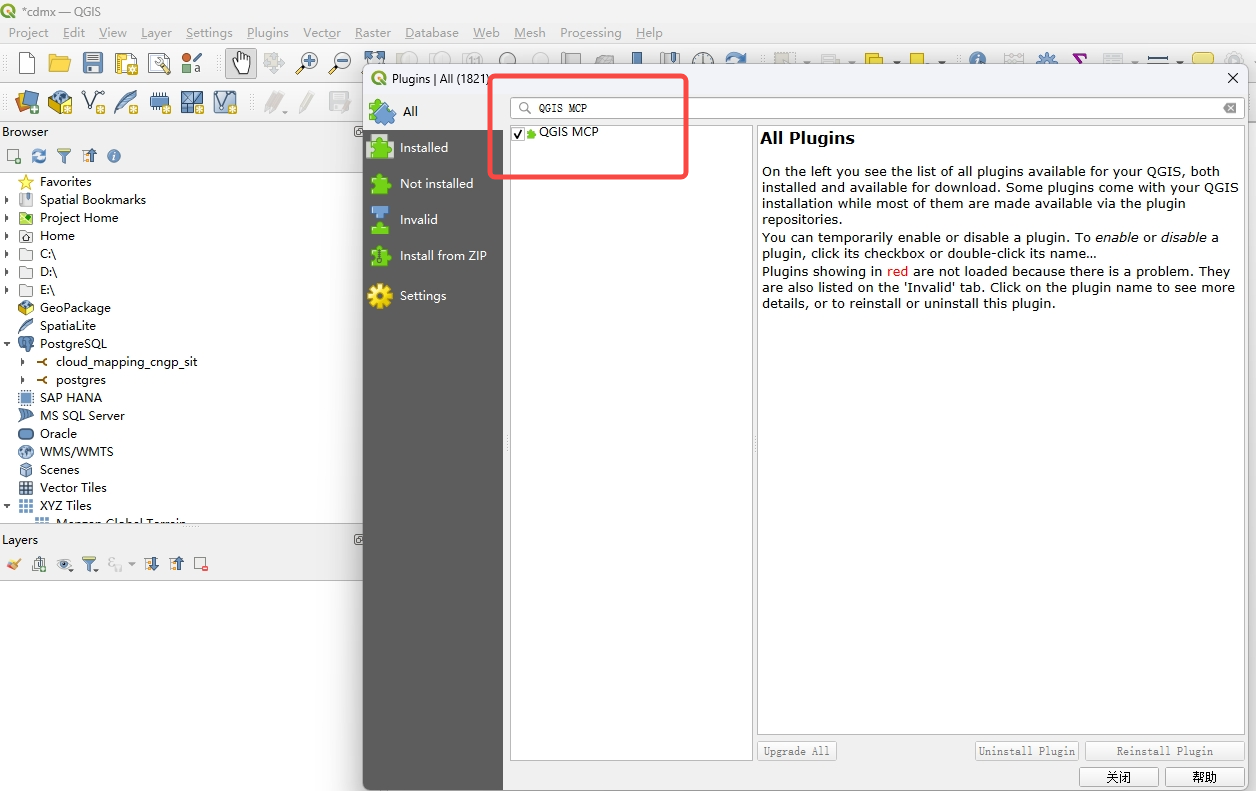This screenshot has height=791, width=1256.
Task: Open the Plugins menu
Action: point(267,33)
